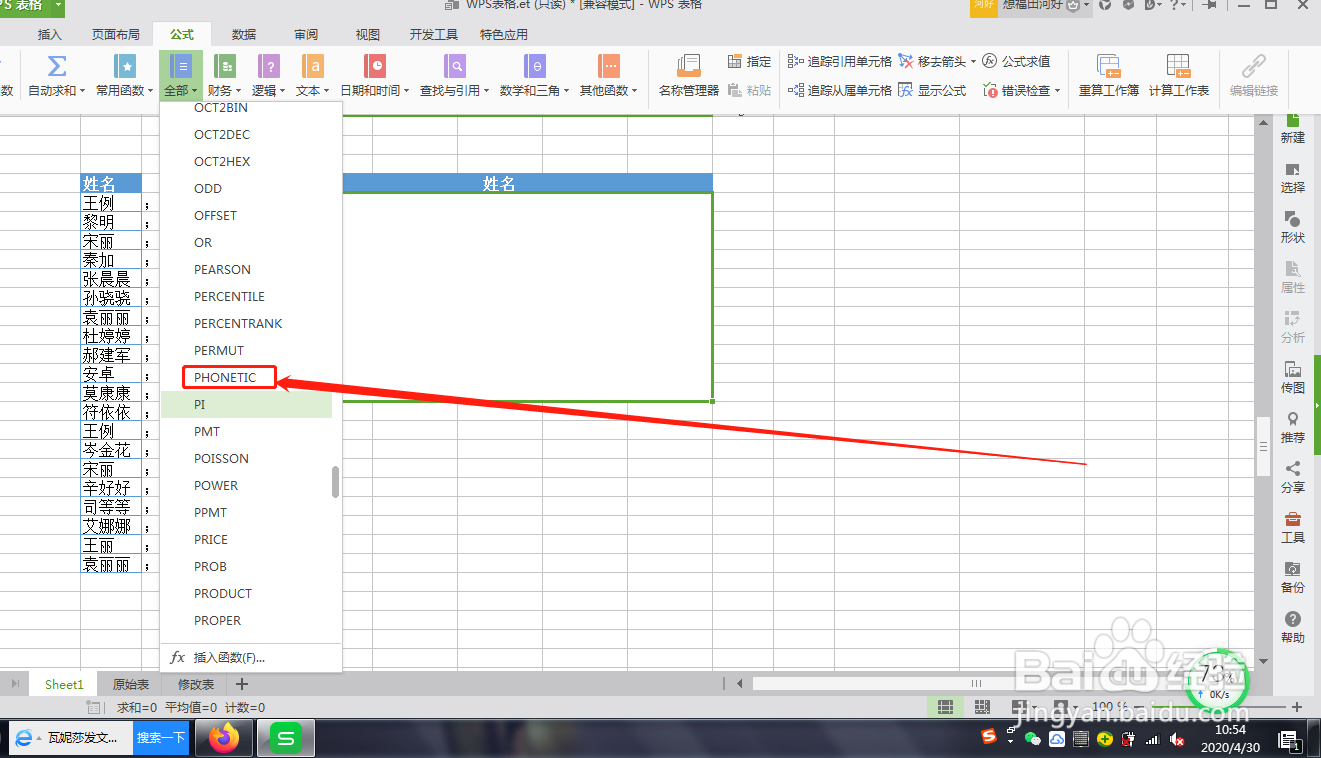Image resolution: width=1321 pixels, height=758 pixels.
Task: Open the lookup and reference (查找与引用) functions
Action: click(x=455, y=76)
